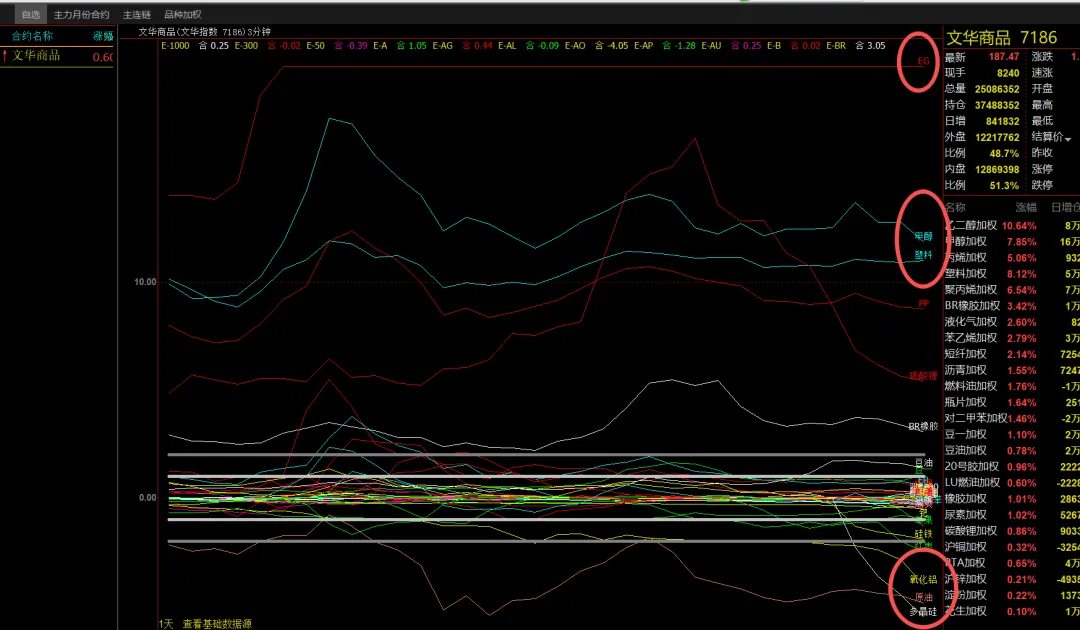
Task: Click the 塑料 line label on chart
Action: (923, 255)
